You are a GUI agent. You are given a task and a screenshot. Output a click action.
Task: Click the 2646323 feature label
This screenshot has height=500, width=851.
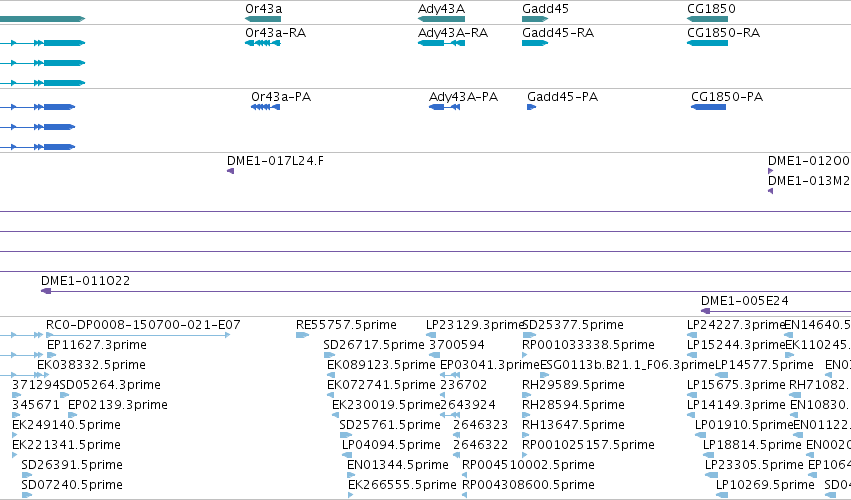pos(480,425)
